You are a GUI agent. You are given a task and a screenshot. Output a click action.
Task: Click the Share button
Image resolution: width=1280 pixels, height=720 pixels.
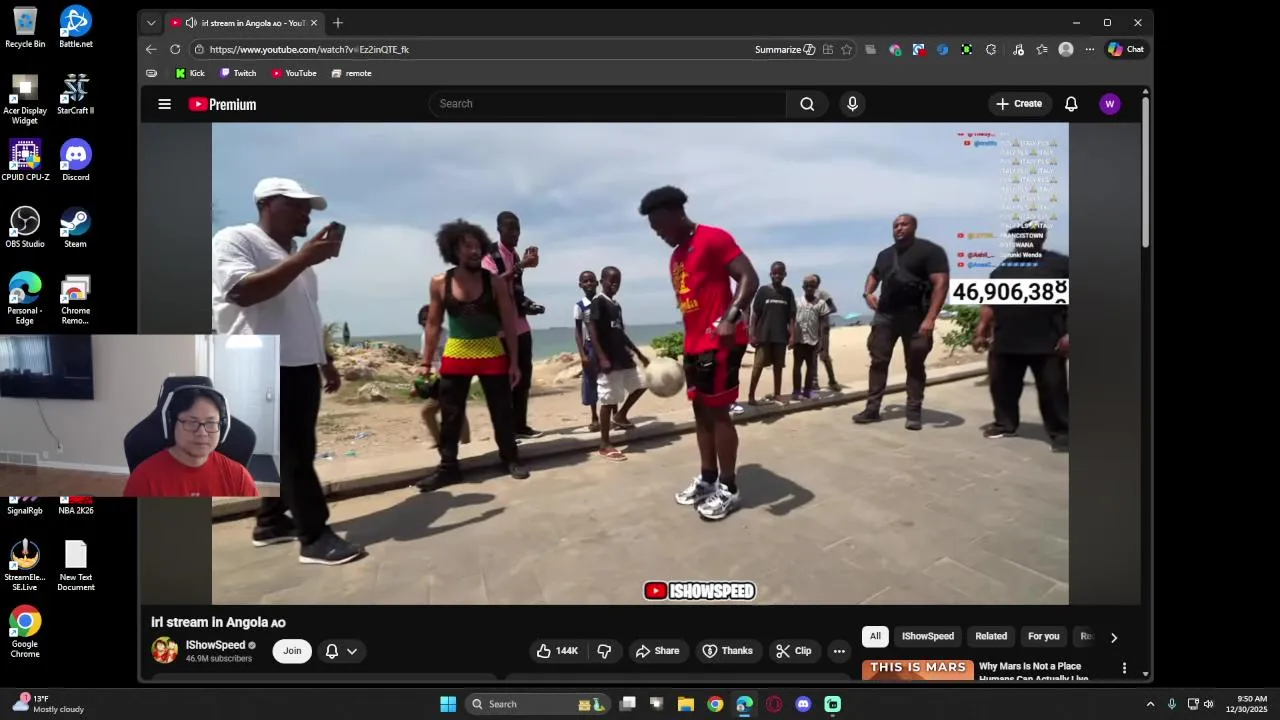657,651
